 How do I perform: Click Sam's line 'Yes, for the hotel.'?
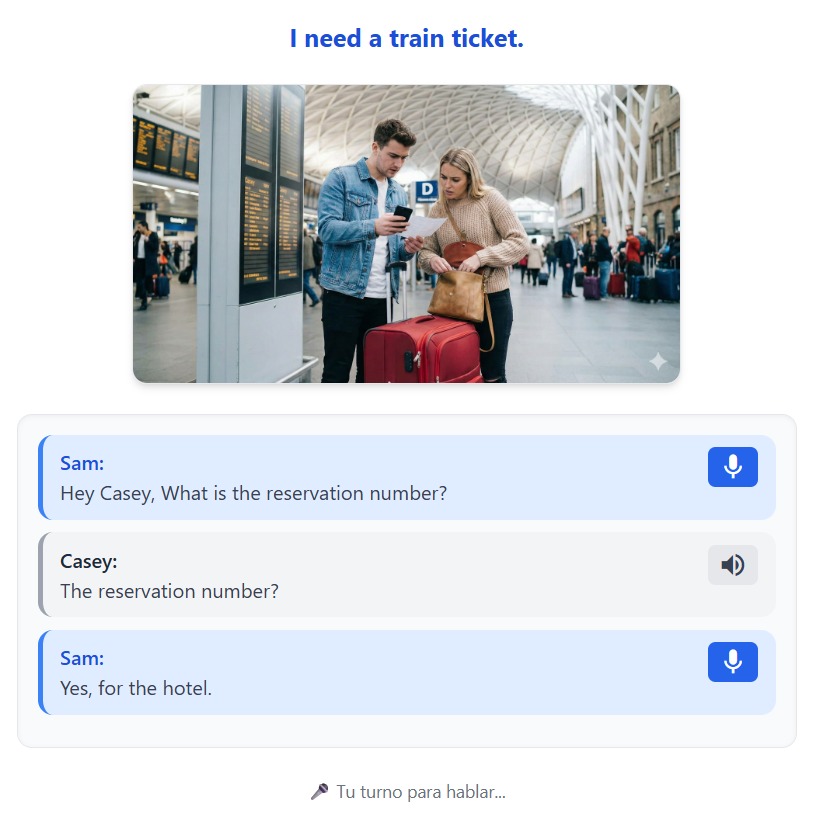136,688
